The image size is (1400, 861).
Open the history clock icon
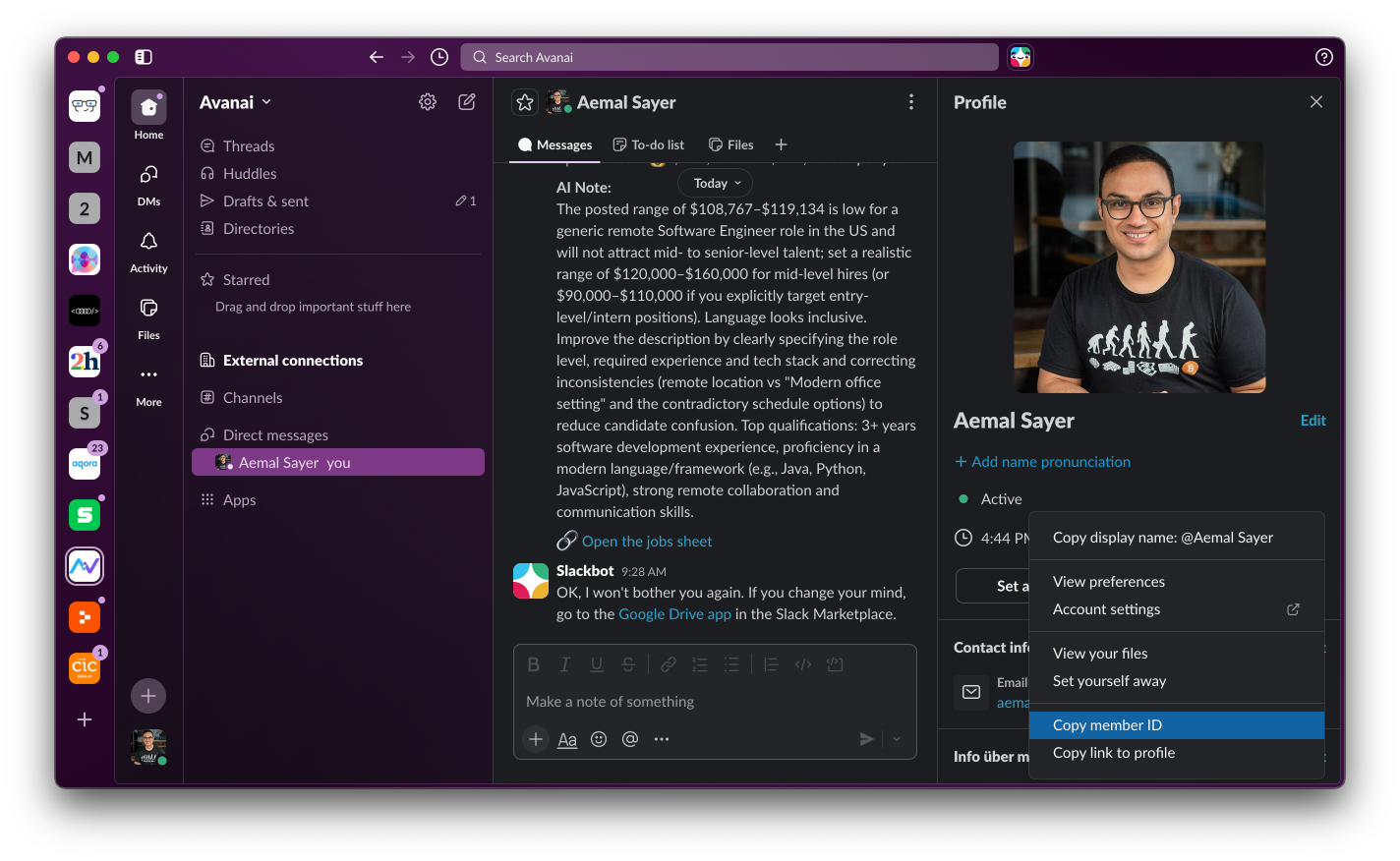[x=439, y=57]
